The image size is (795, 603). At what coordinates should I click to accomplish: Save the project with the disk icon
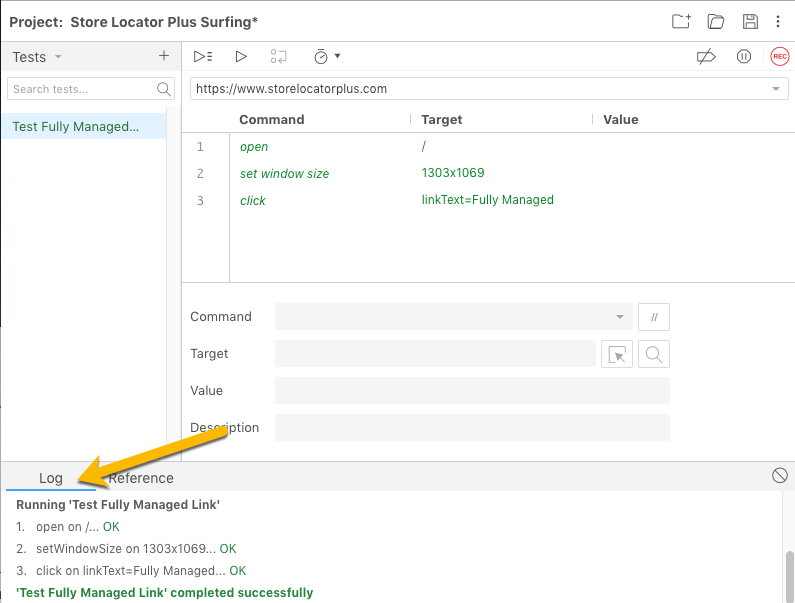pyautogui.click(x=749, y=21)
